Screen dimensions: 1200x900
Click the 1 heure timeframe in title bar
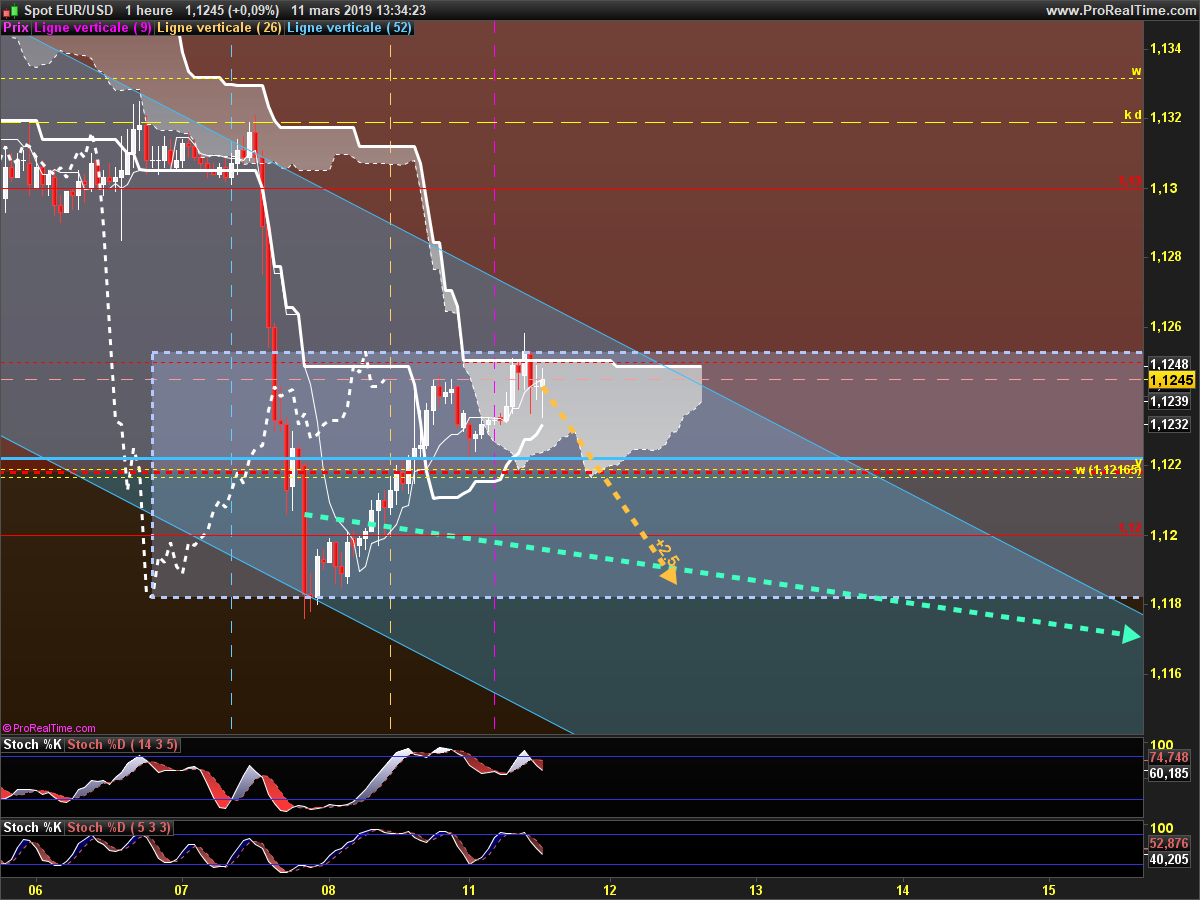148,10
